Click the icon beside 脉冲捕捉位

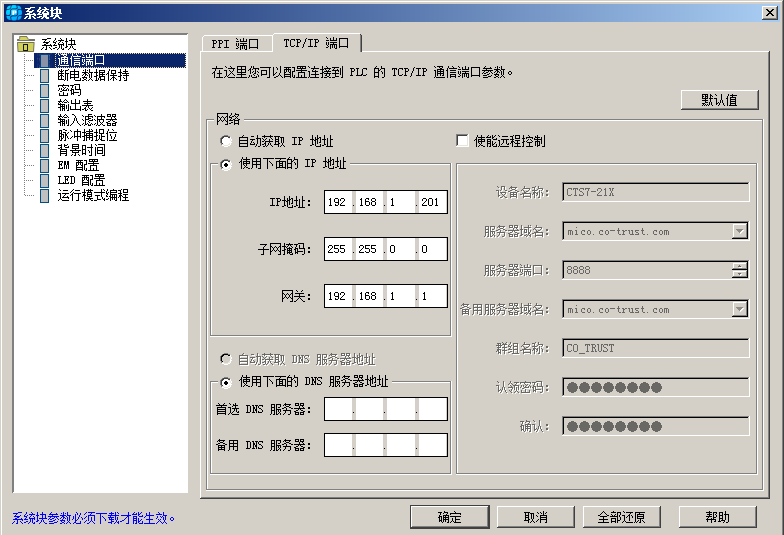(44, 136)
